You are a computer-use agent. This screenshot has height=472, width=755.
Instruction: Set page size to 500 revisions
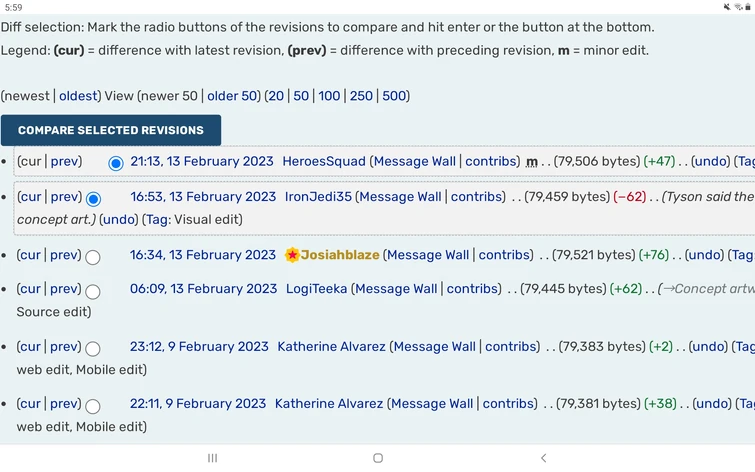(393, 96)
